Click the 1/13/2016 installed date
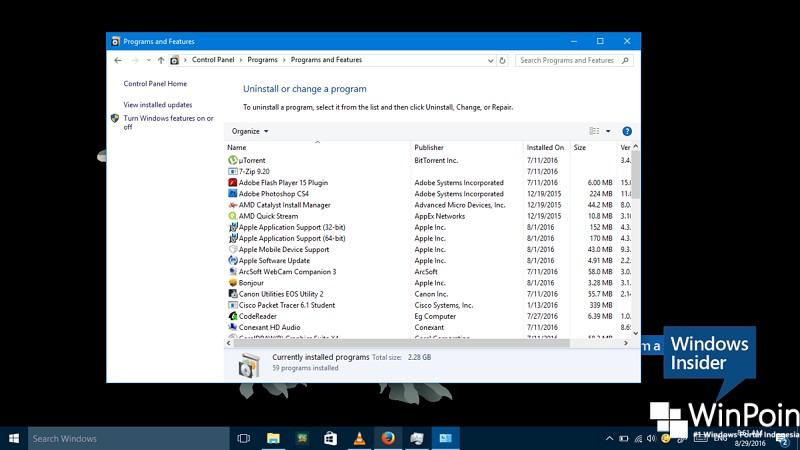This screenshot has height=450, width=800. tap(542, 305)
